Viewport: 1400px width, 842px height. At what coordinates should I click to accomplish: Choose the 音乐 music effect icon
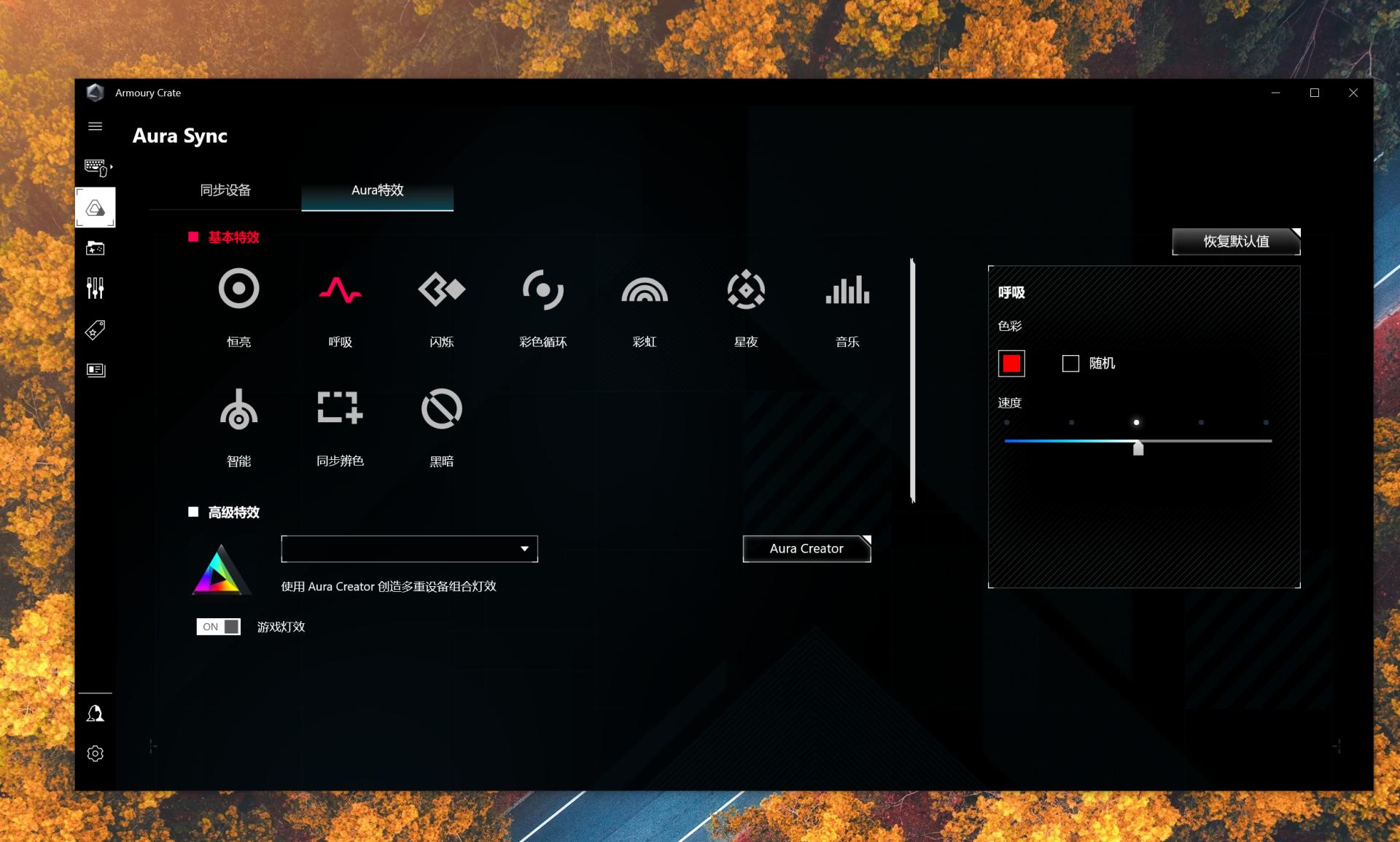tap(847, 289)
